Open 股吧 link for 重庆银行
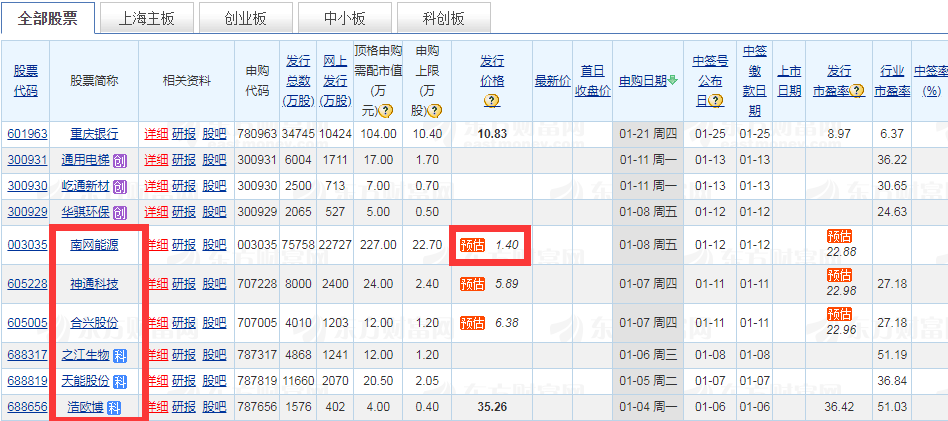 (x=214, y=134)
